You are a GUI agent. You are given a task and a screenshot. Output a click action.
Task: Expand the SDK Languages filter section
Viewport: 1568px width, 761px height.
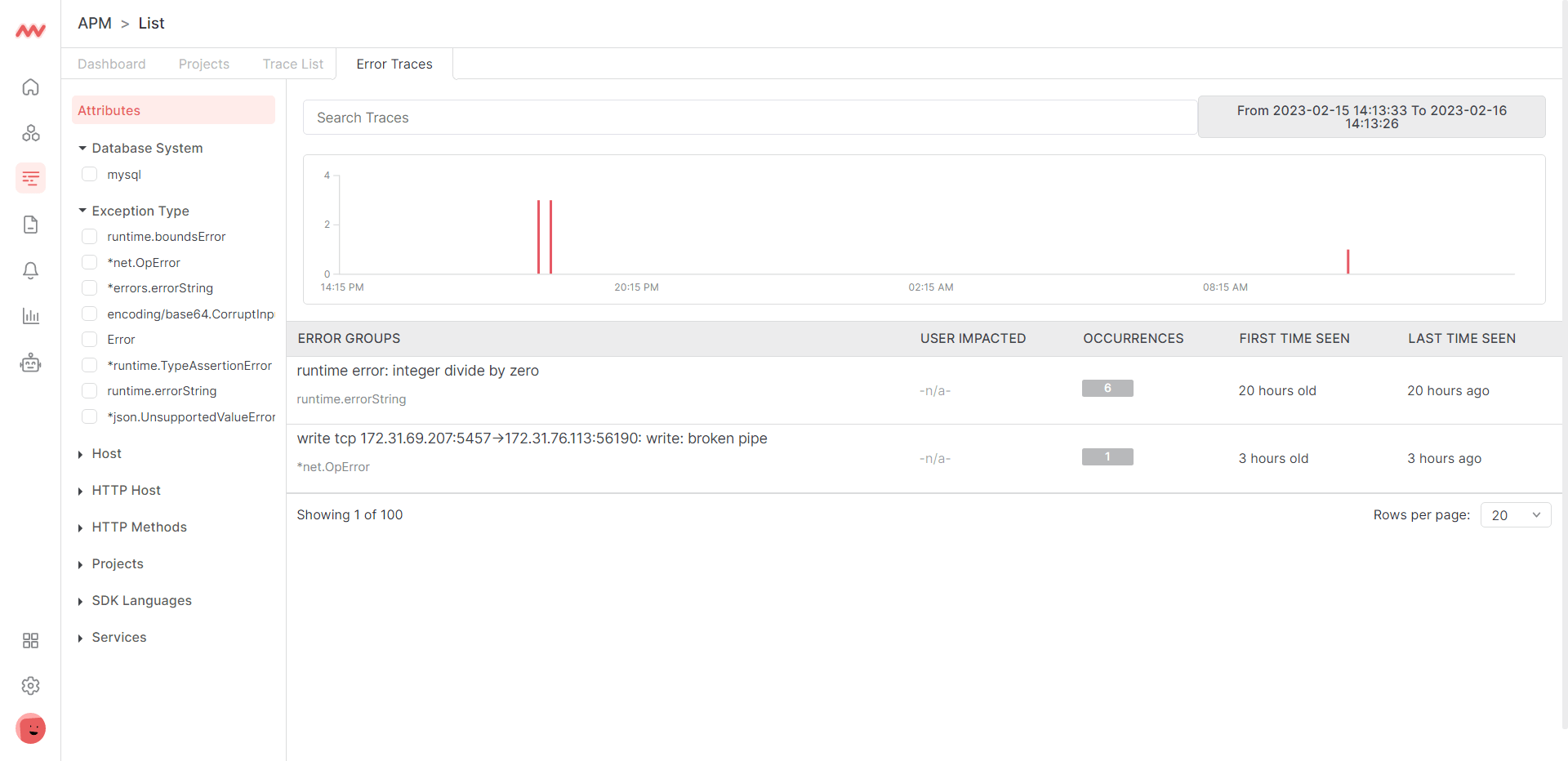[x=135, y=601]
